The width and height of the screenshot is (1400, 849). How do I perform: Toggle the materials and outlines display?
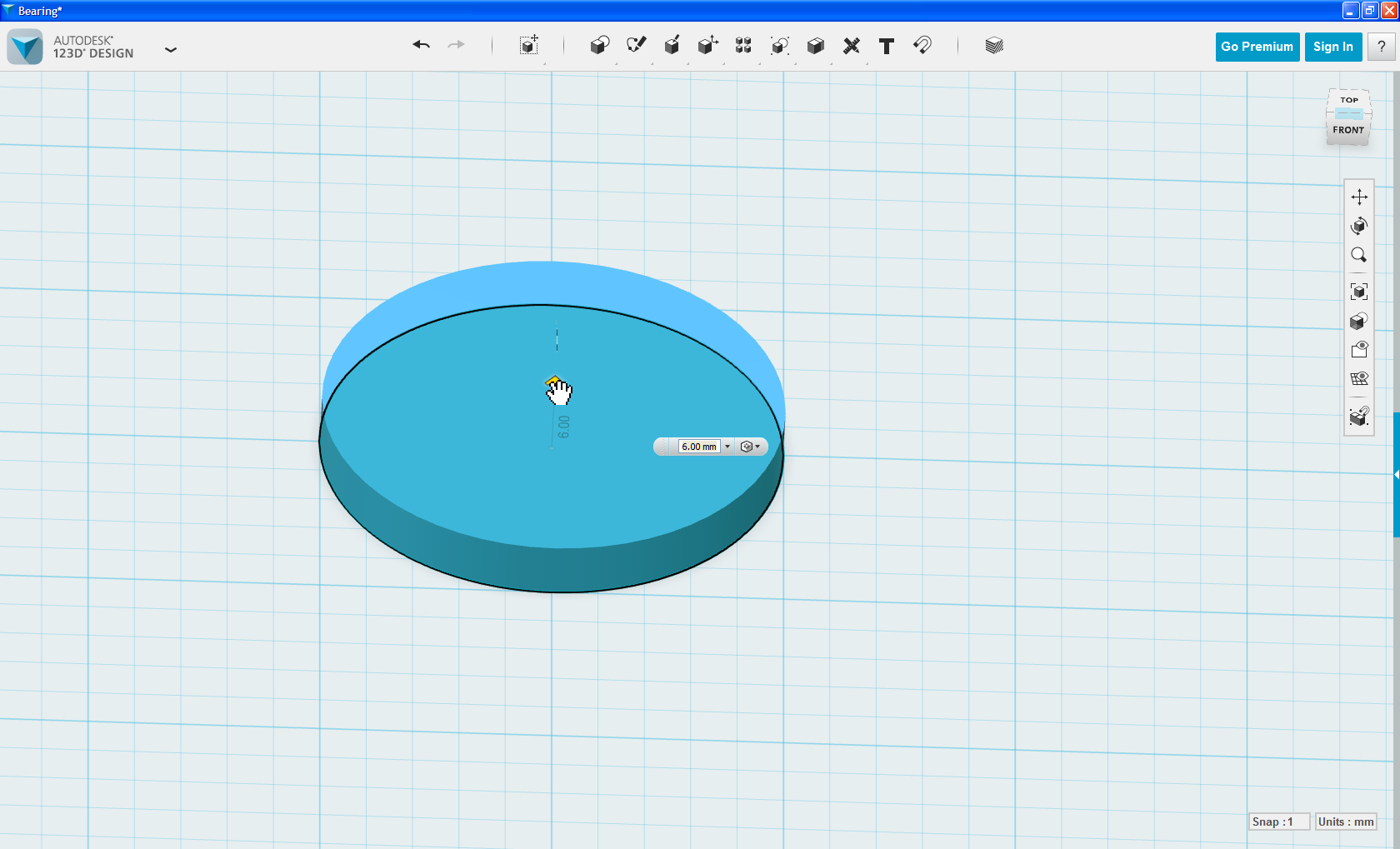point(1359,321)
